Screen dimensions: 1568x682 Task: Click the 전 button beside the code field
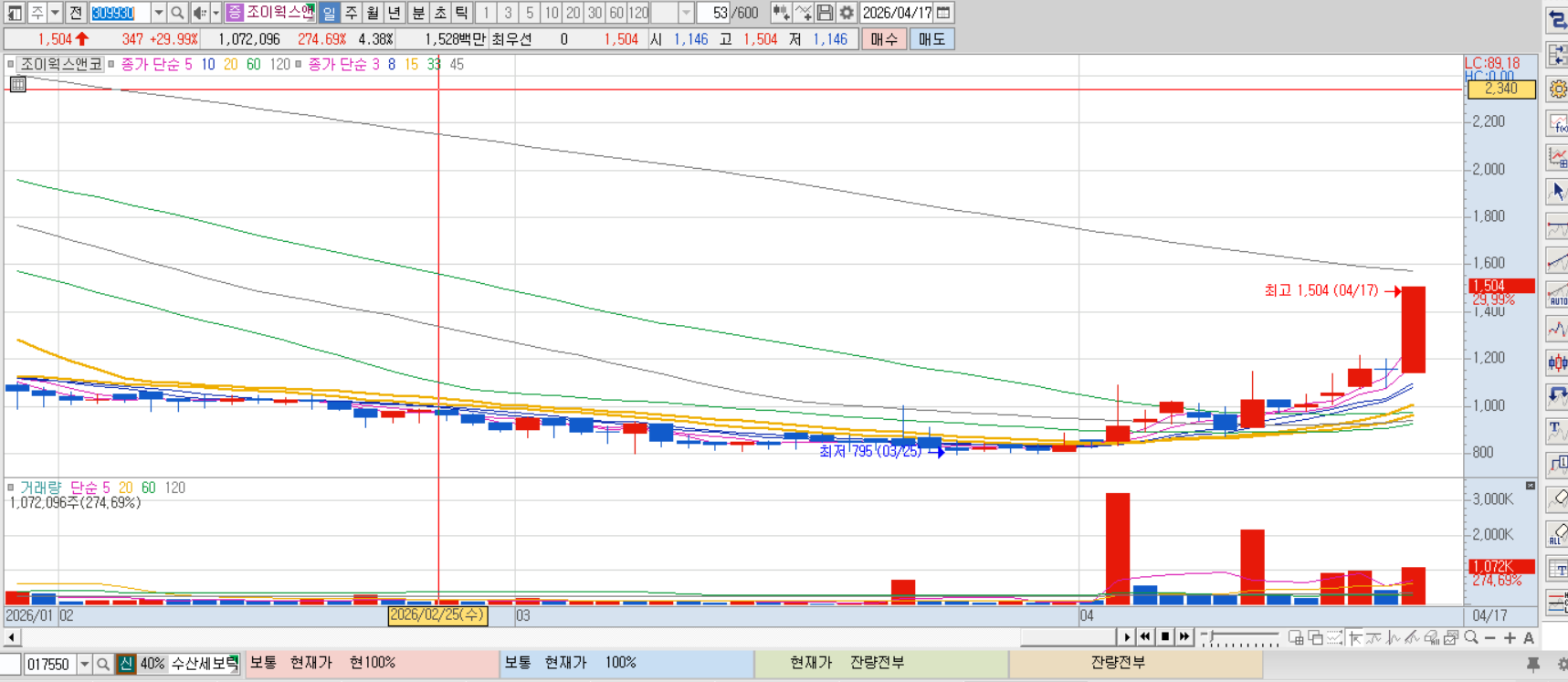[76, 13]
